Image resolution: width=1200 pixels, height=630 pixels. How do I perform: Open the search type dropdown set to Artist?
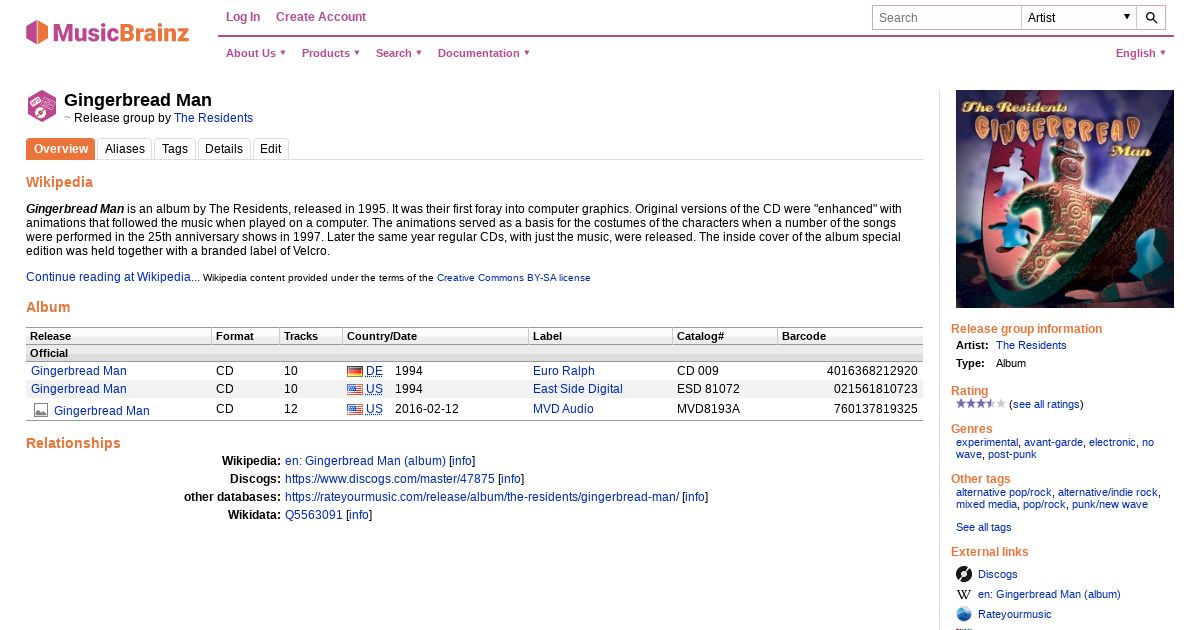tap(1079, 17)
